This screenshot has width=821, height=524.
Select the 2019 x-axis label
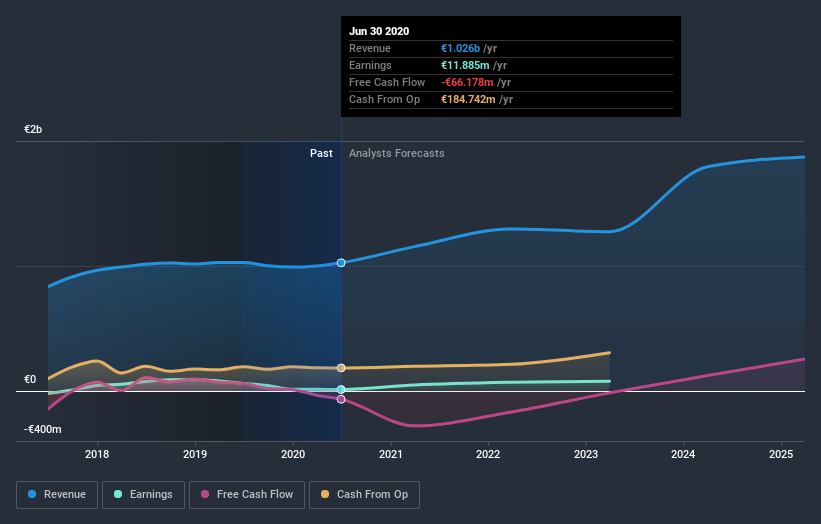(x=195, y=454)
